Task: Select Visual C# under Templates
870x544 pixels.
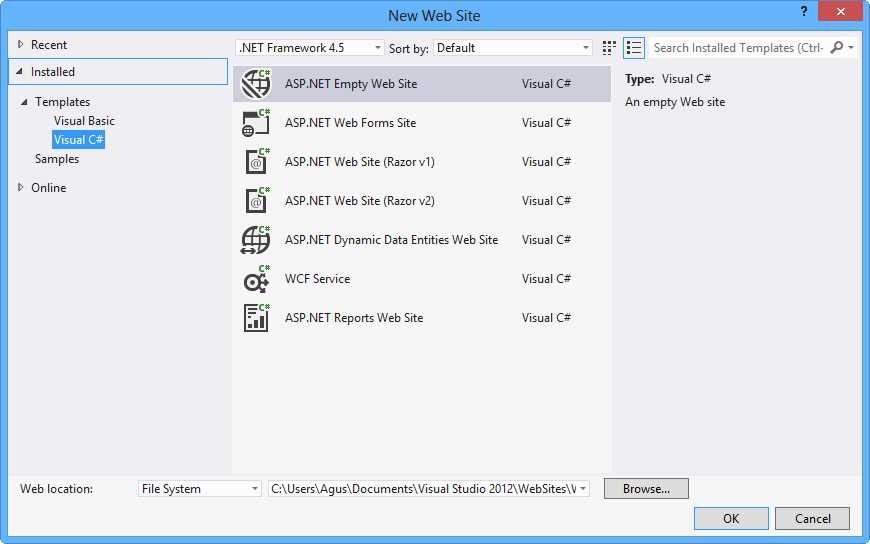Action: point(78,139)
